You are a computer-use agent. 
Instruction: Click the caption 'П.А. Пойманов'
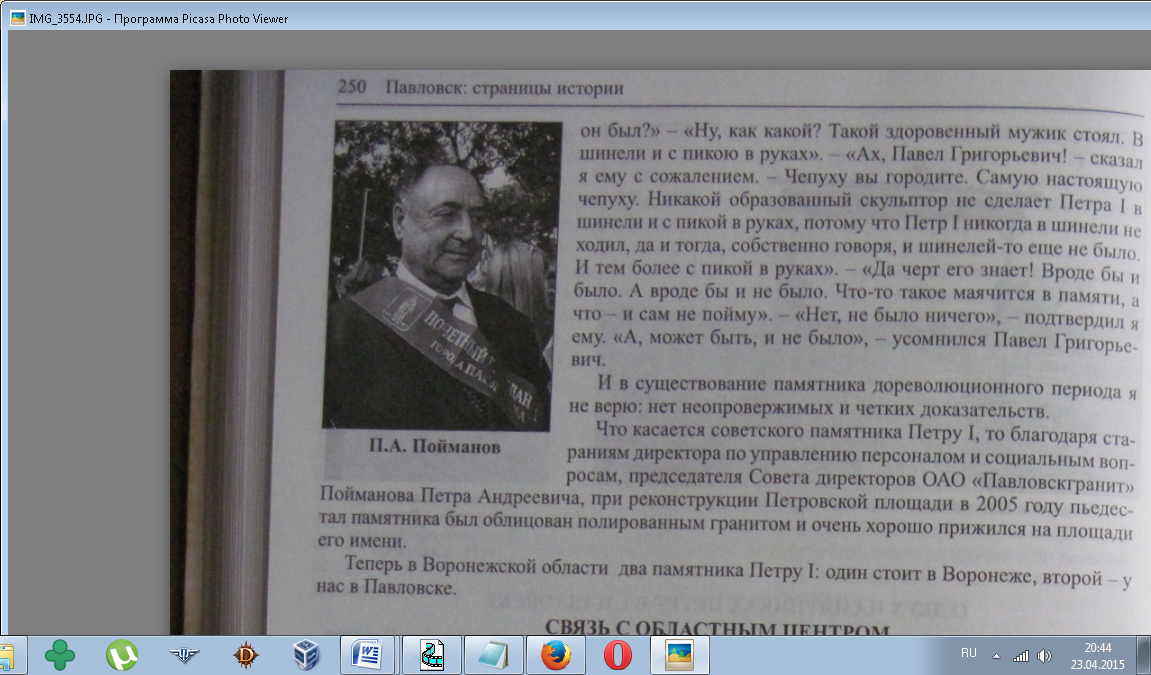point(435,446)
